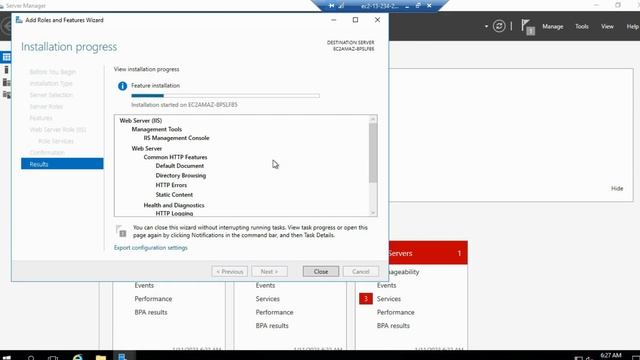Open the Tools menu
Screen dimensions: 640x360
(x=582, y=27)
